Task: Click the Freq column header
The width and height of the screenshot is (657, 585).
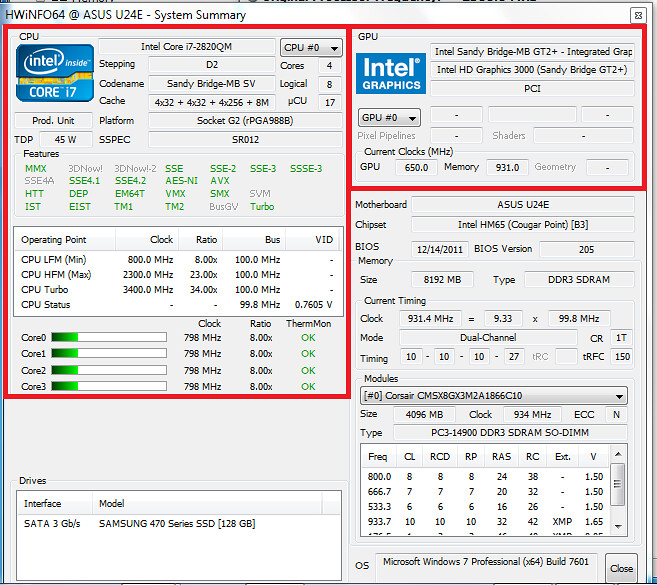Action: (378, 457)
